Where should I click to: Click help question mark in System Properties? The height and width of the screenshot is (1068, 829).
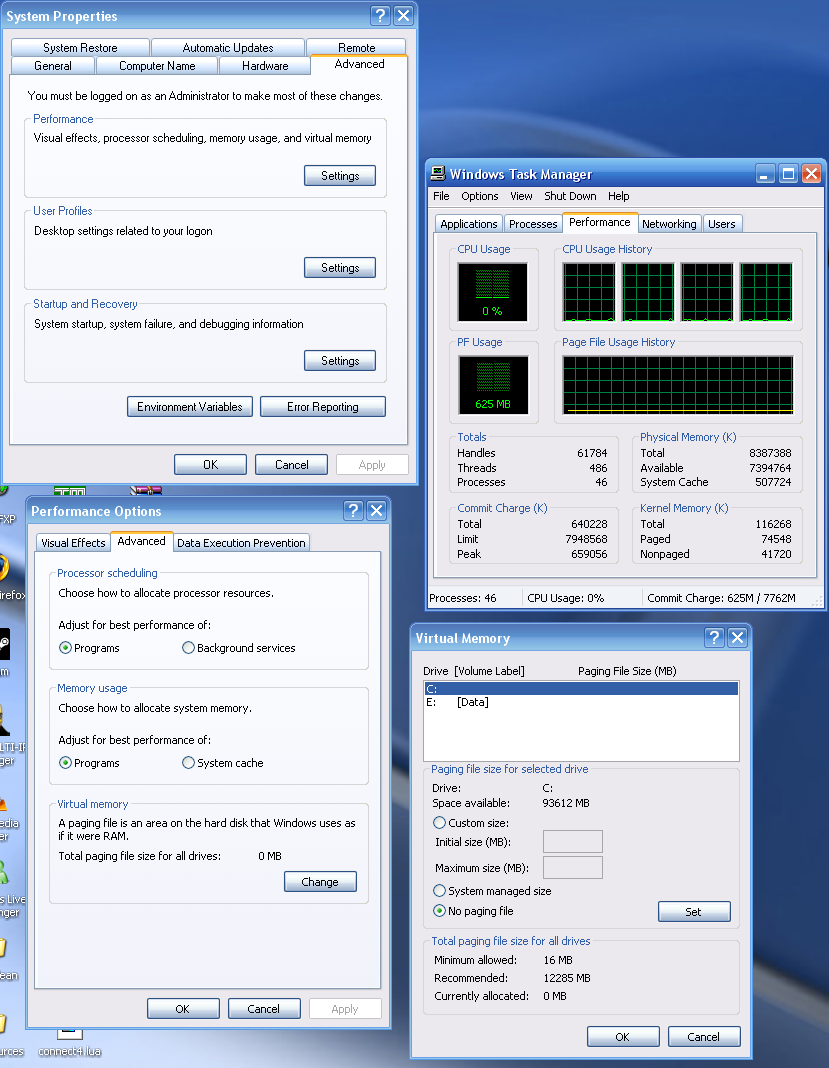click(380, 16)
